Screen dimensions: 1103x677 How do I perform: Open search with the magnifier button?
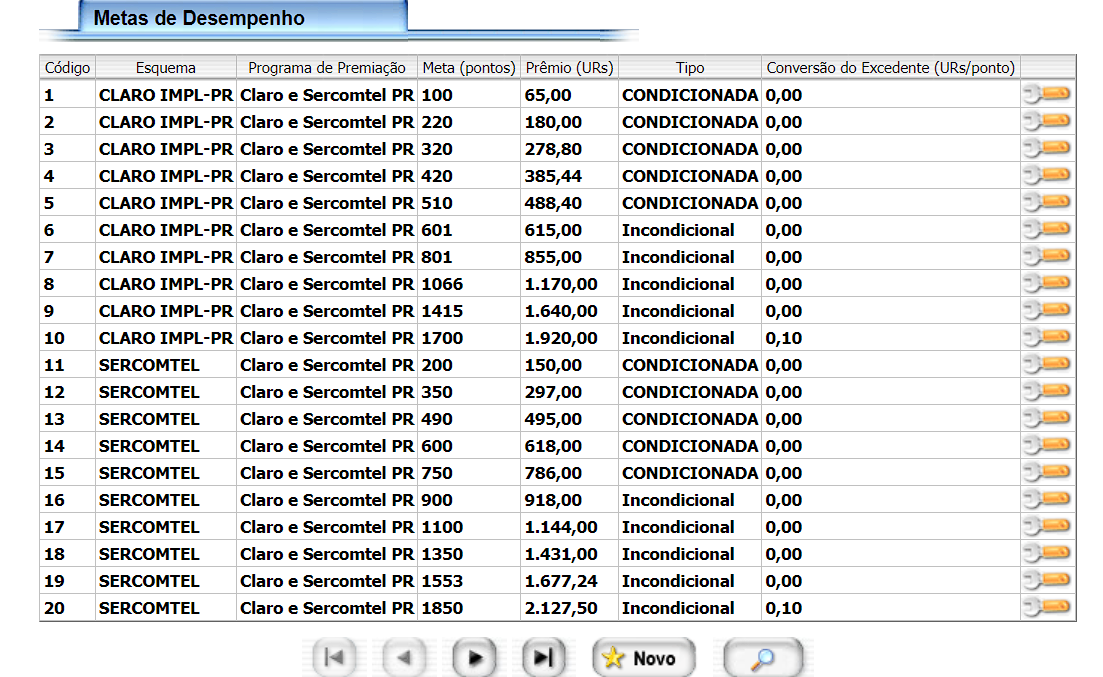tap(763, 657)
